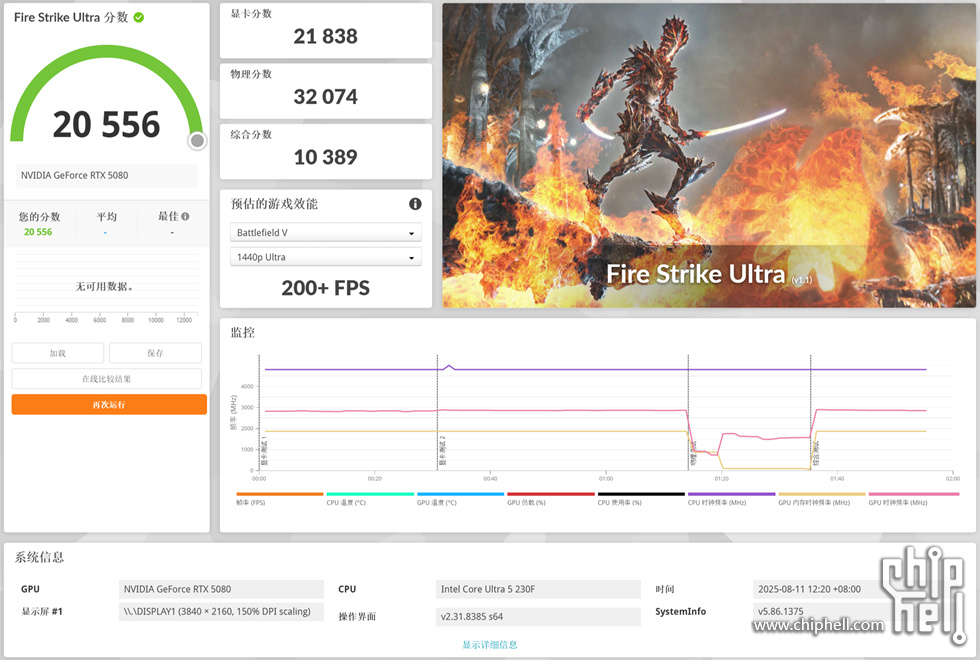Click the 20 556 value under 您的分数
The image size is (980, 660).
pos(38,232)
